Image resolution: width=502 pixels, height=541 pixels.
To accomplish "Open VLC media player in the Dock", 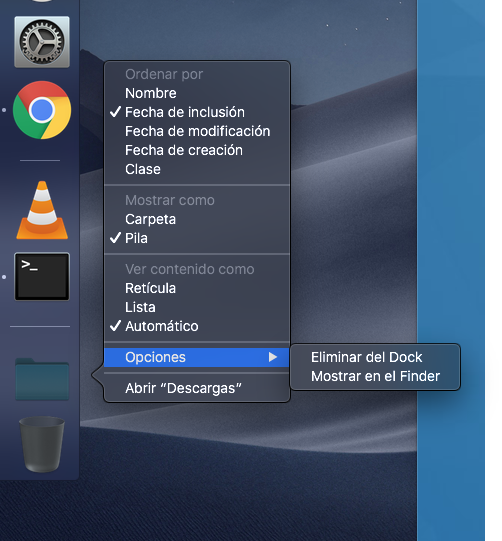I will pyautogui.click(x=42, y=210).
